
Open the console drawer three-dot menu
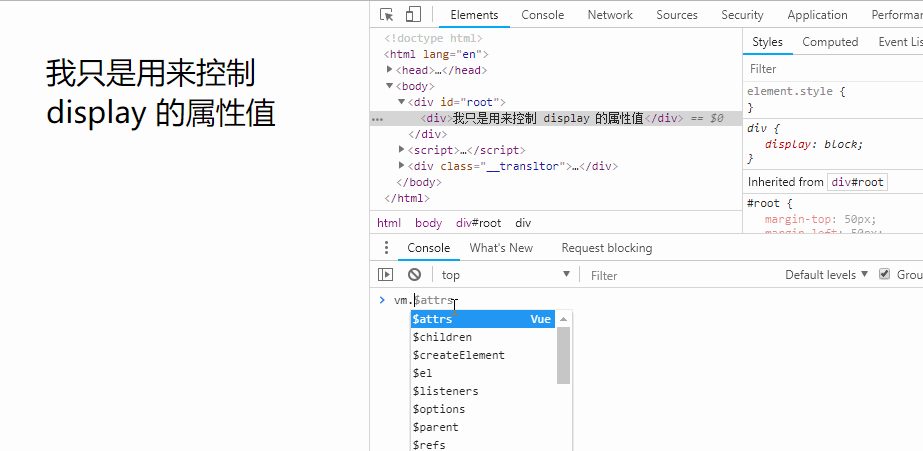tap(386, 248)
